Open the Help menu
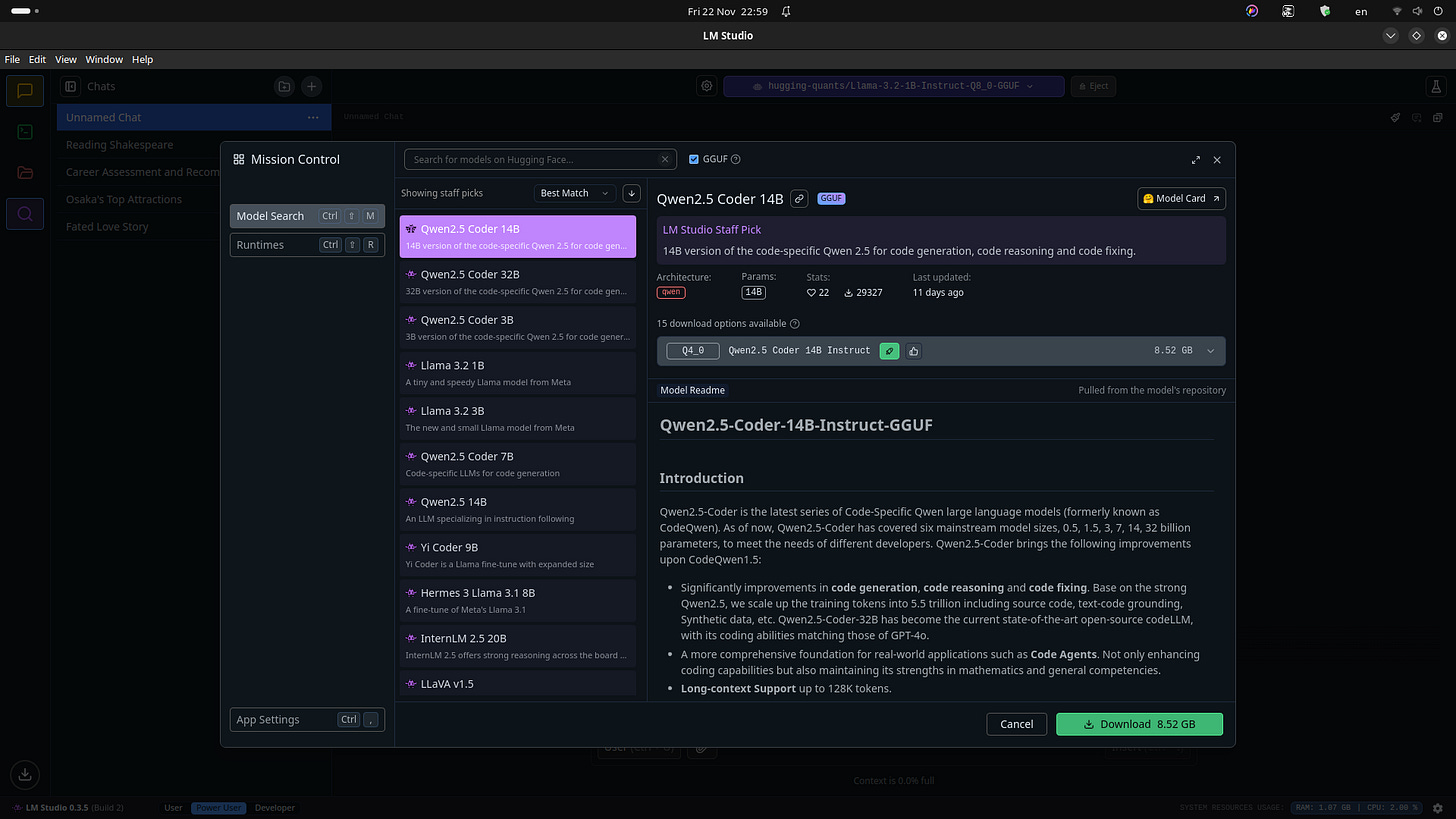This screenshot has width=1456, height=819. 143,60
